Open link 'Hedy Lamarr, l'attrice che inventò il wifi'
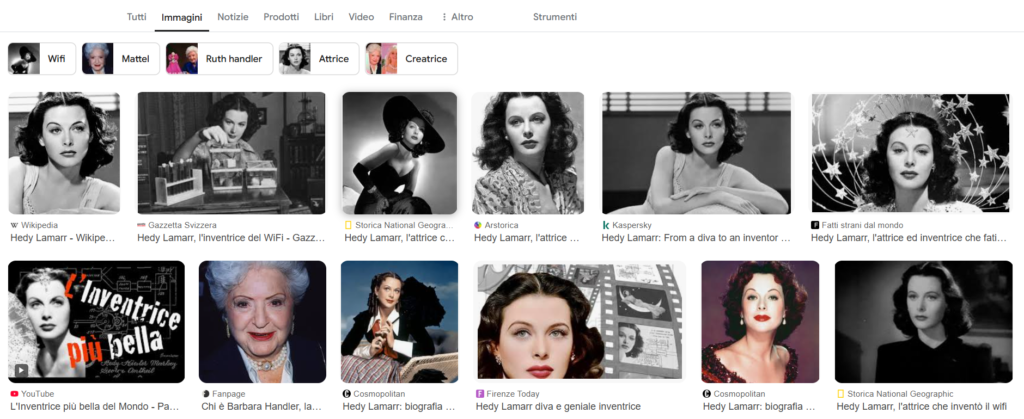Image resolution: width=1024 pixels, height=419 pixels. pyautogui.click(x=923, y=407)
